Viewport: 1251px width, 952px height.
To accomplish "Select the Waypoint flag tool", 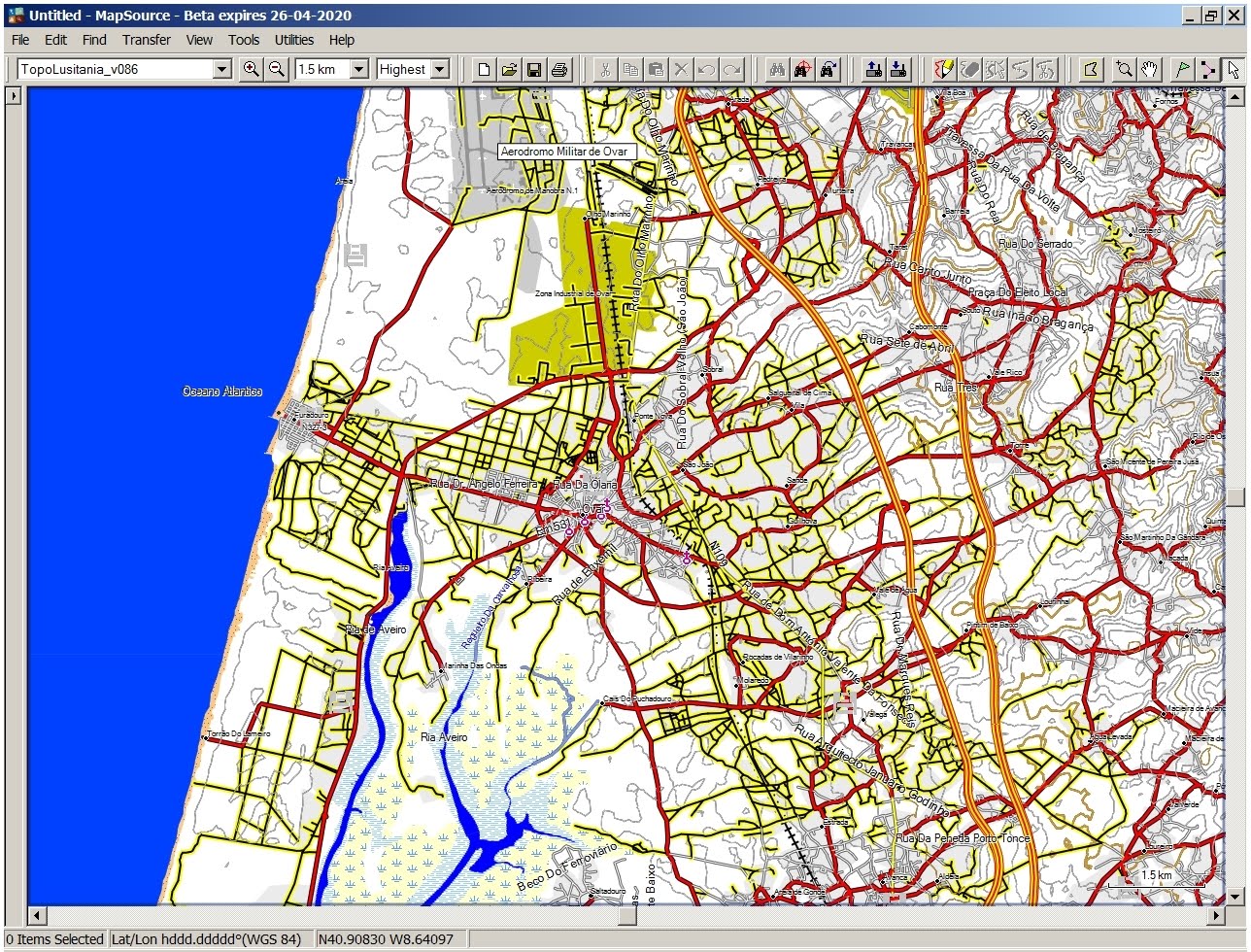I will (1183, 69).
